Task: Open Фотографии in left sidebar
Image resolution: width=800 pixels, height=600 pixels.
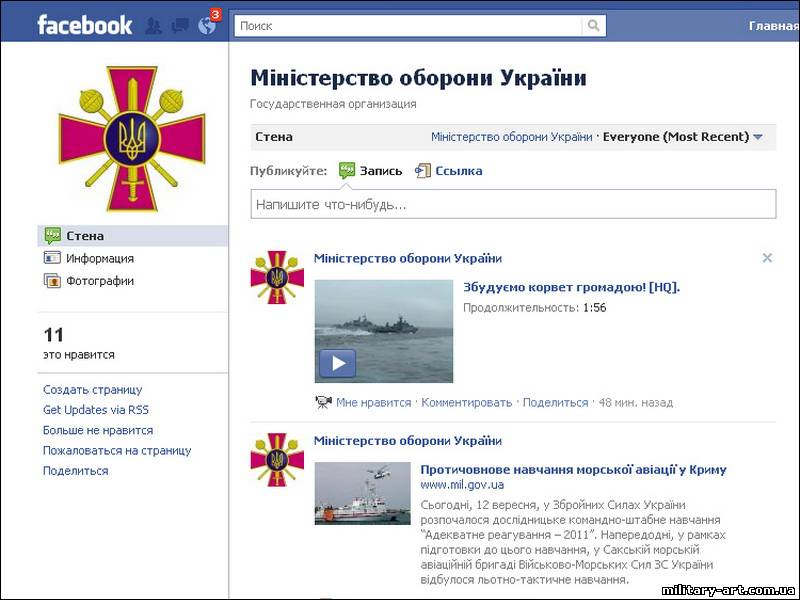Action: pos(99,281)
